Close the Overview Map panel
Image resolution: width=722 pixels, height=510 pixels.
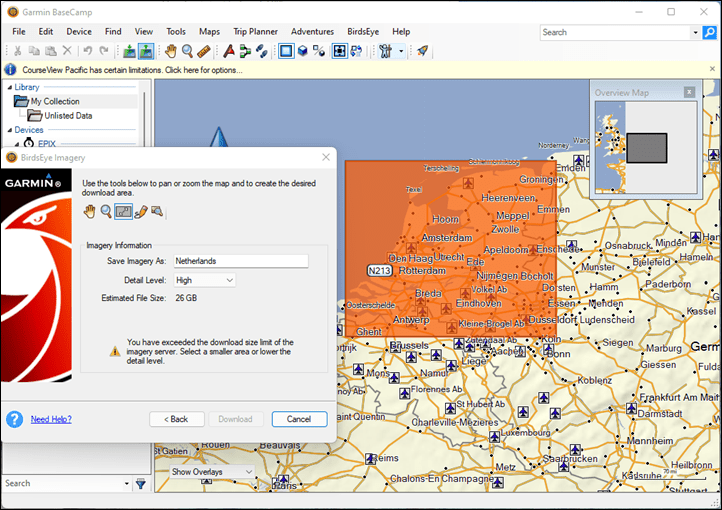pyautogui.click(x=689, y=92)
